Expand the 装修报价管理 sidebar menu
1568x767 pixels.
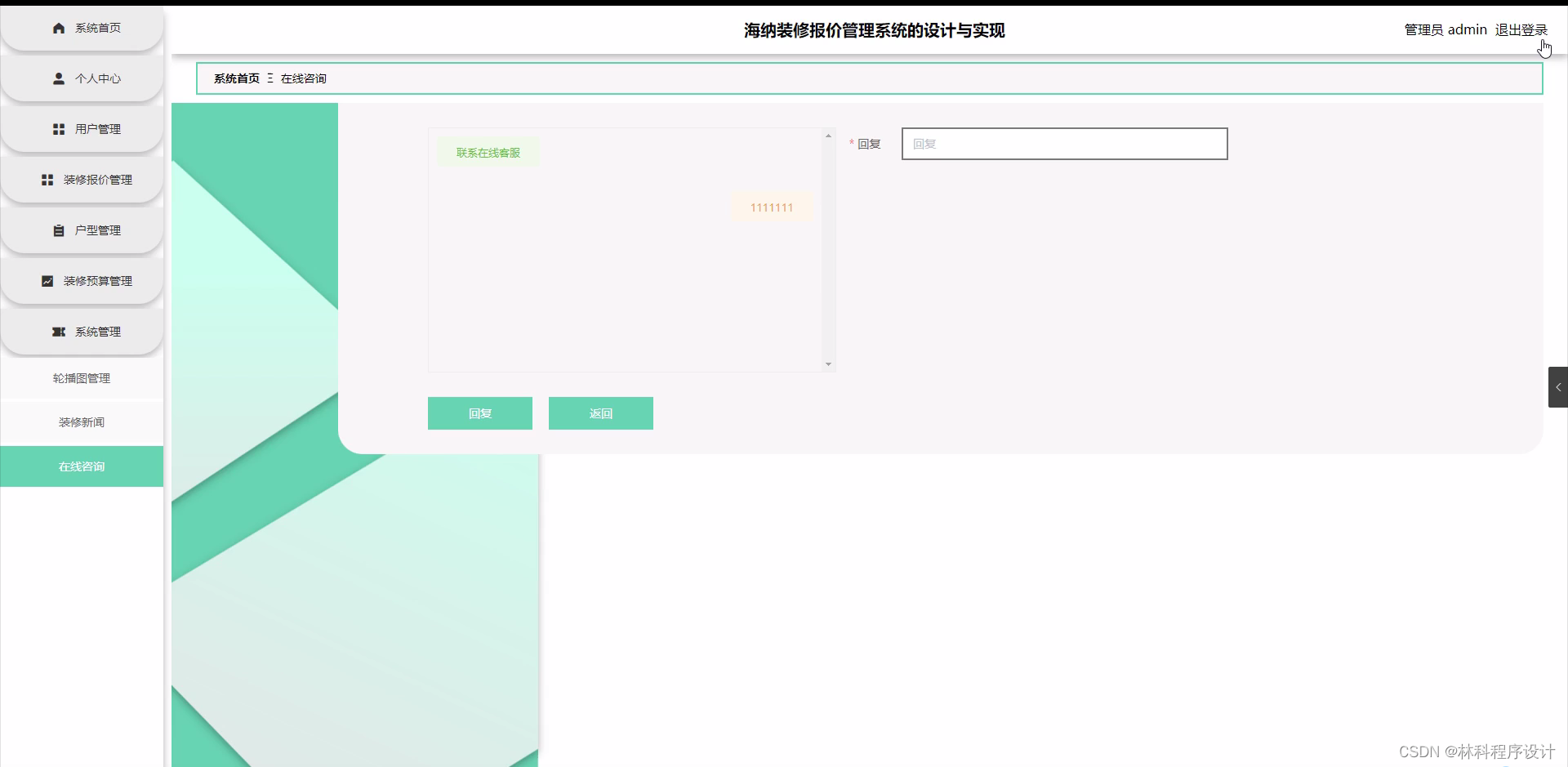(x=82, y=180)
